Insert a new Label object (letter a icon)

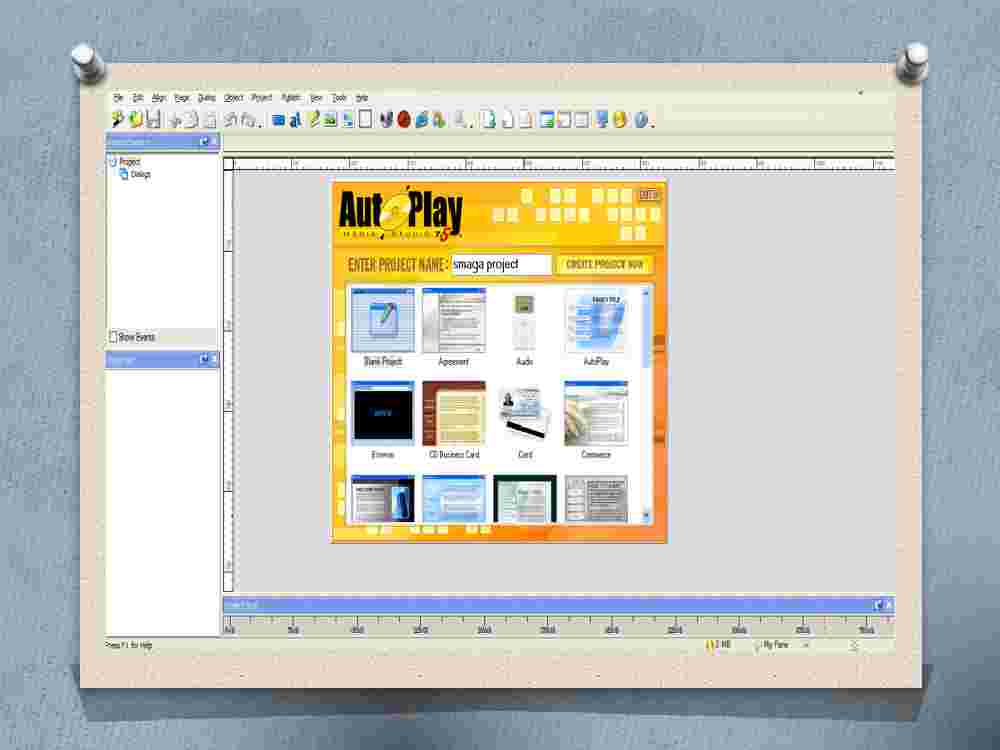tap(295, 120)
